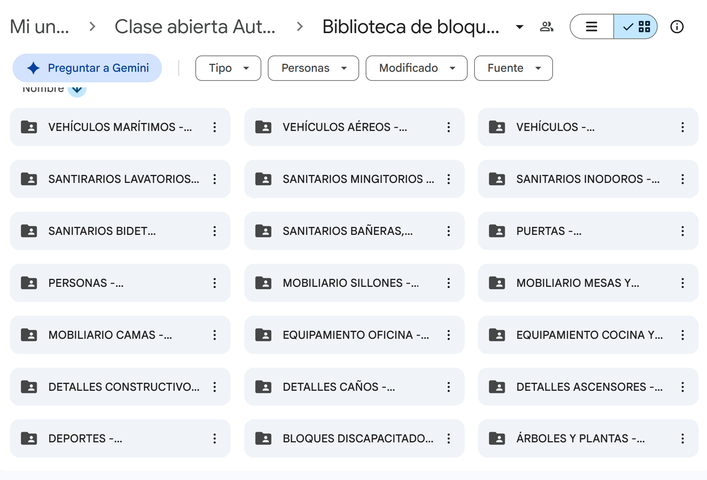707x480 pixels.
Task: Show more actions for EQUIPAMIENTO COCINA folder
Action: pyautogui.click(x=683, y=335)
